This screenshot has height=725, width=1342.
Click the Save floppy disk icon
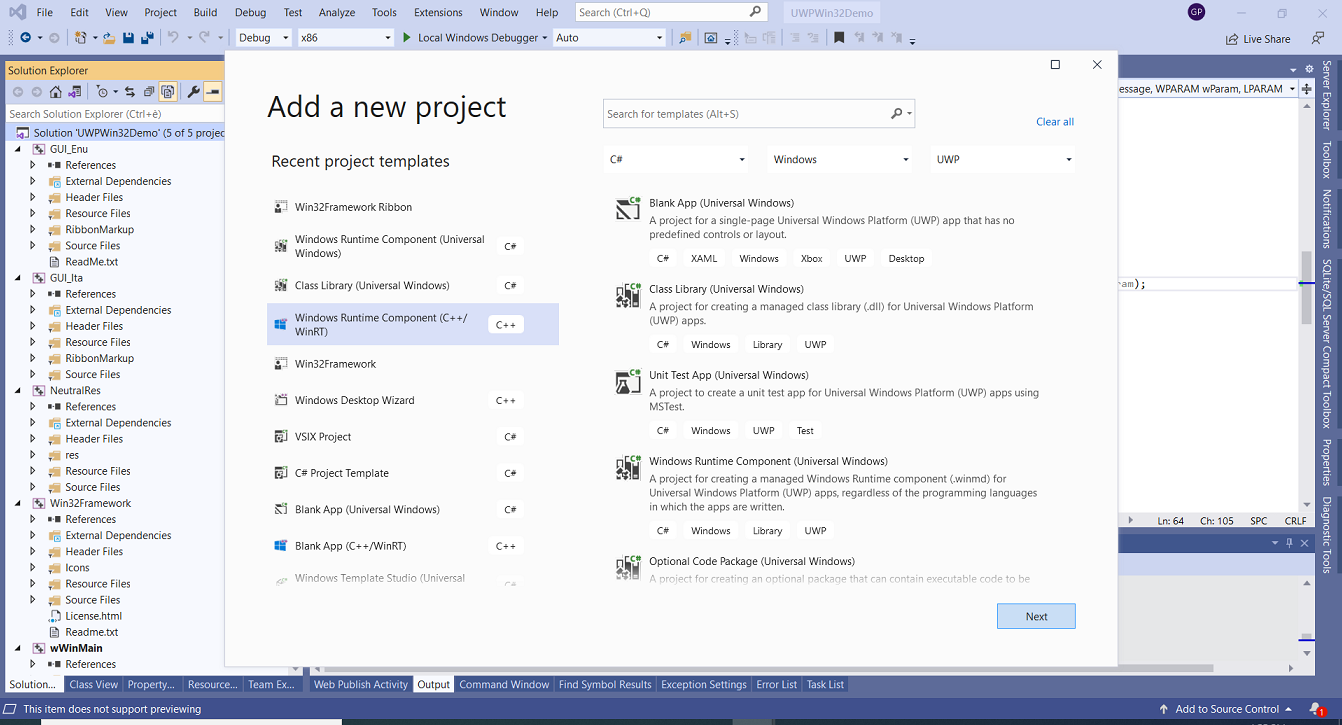click(128, 38)
